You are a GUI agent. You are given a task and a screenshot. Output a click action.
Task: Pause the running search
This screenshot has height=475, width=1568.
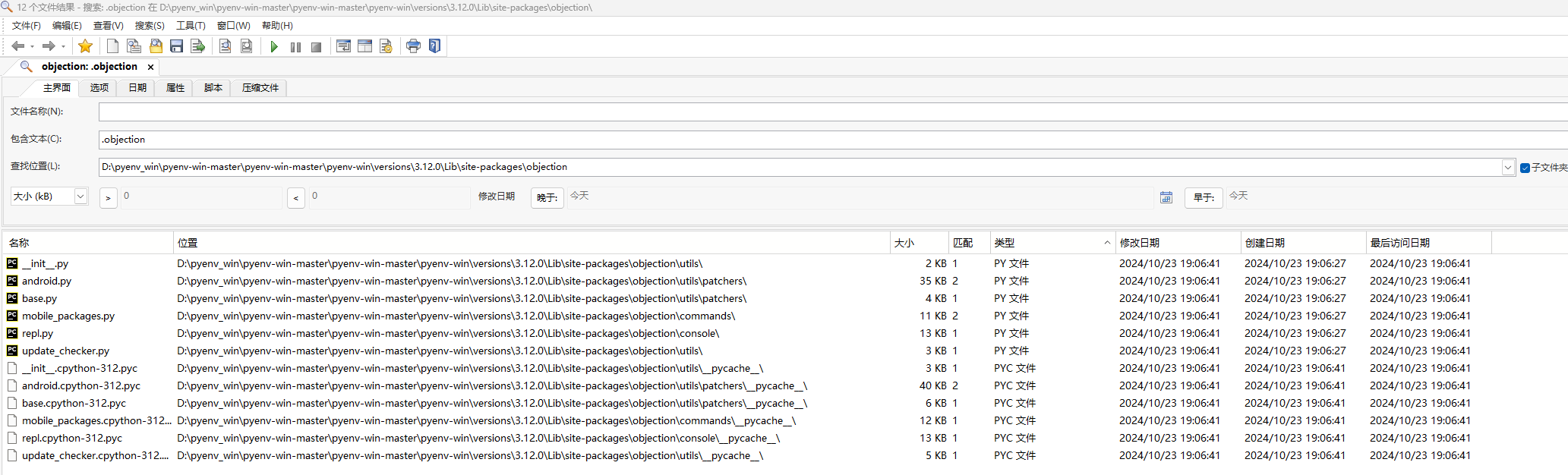coord(295,46)
